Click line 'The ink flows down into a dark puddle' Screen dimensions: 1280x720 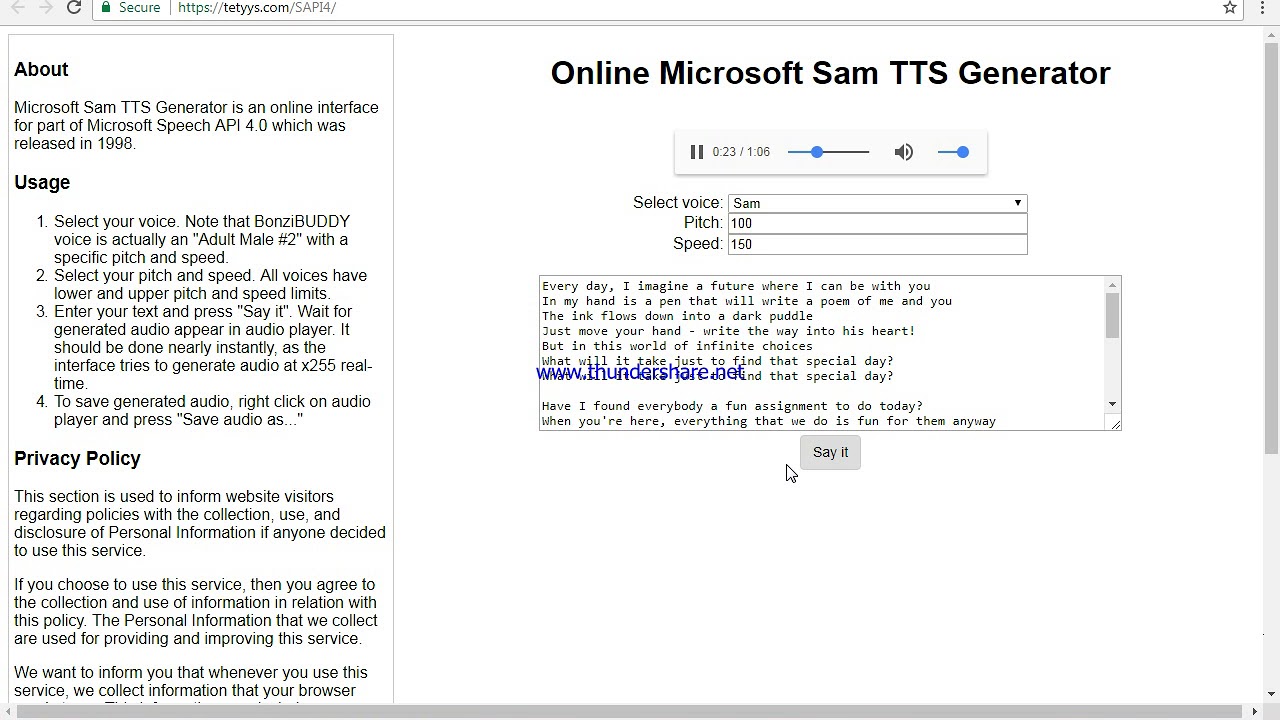(x=677, y=316)
